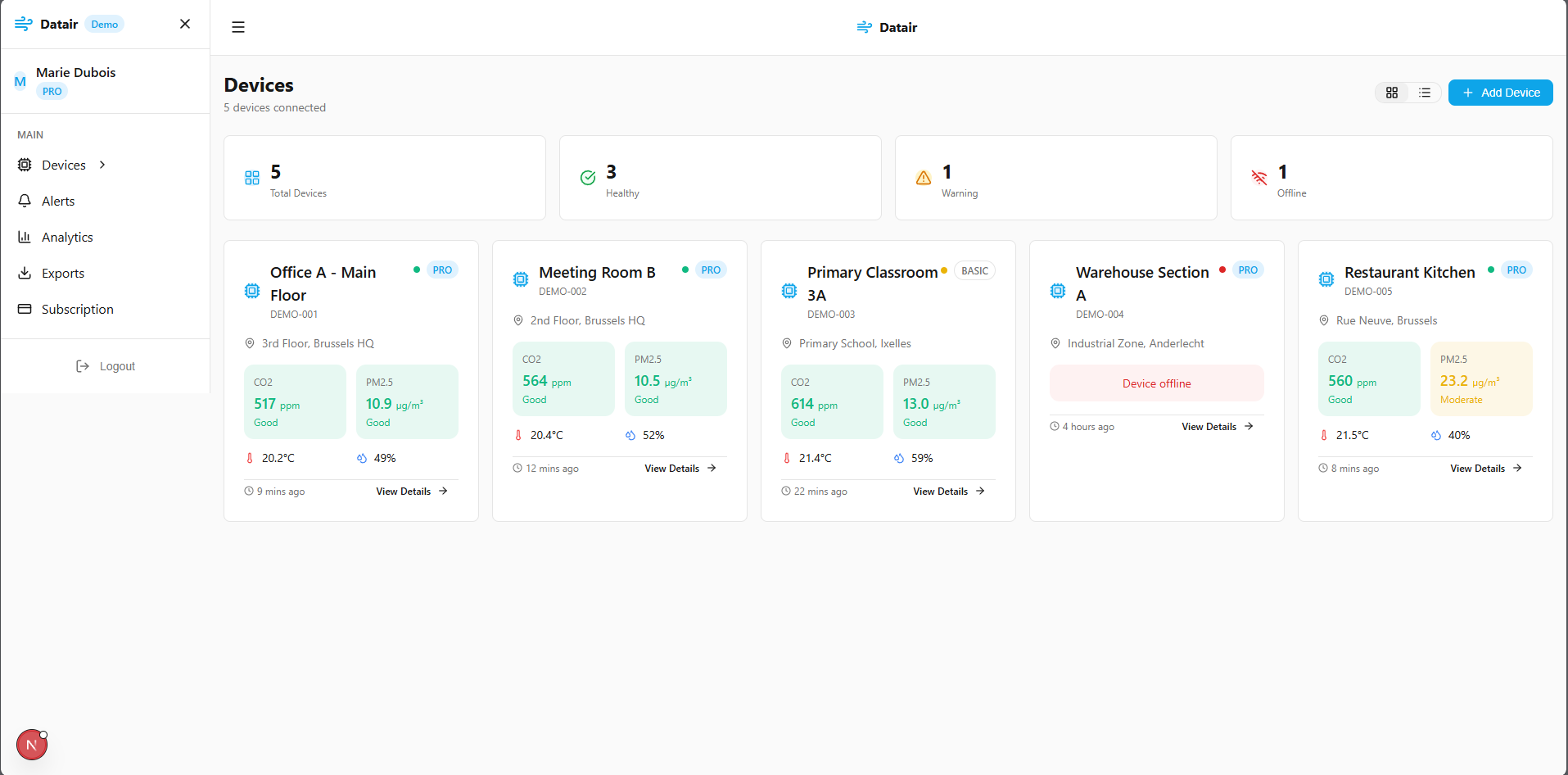Click the clock icon beside 4 hours ago
This screenshot has height=775, width=1568.
1055,426
